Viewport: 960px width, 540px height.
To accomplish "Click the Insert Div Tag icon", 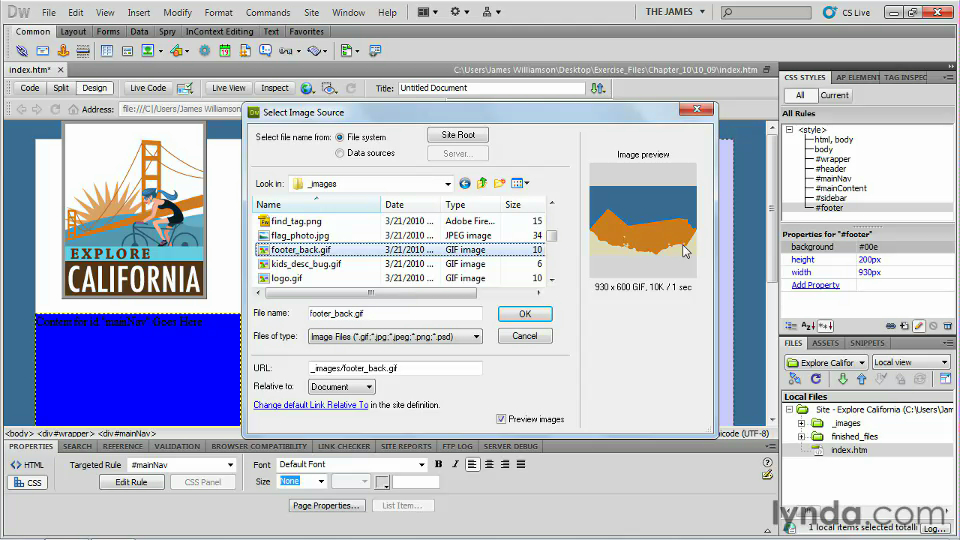I will pos(127,51).
